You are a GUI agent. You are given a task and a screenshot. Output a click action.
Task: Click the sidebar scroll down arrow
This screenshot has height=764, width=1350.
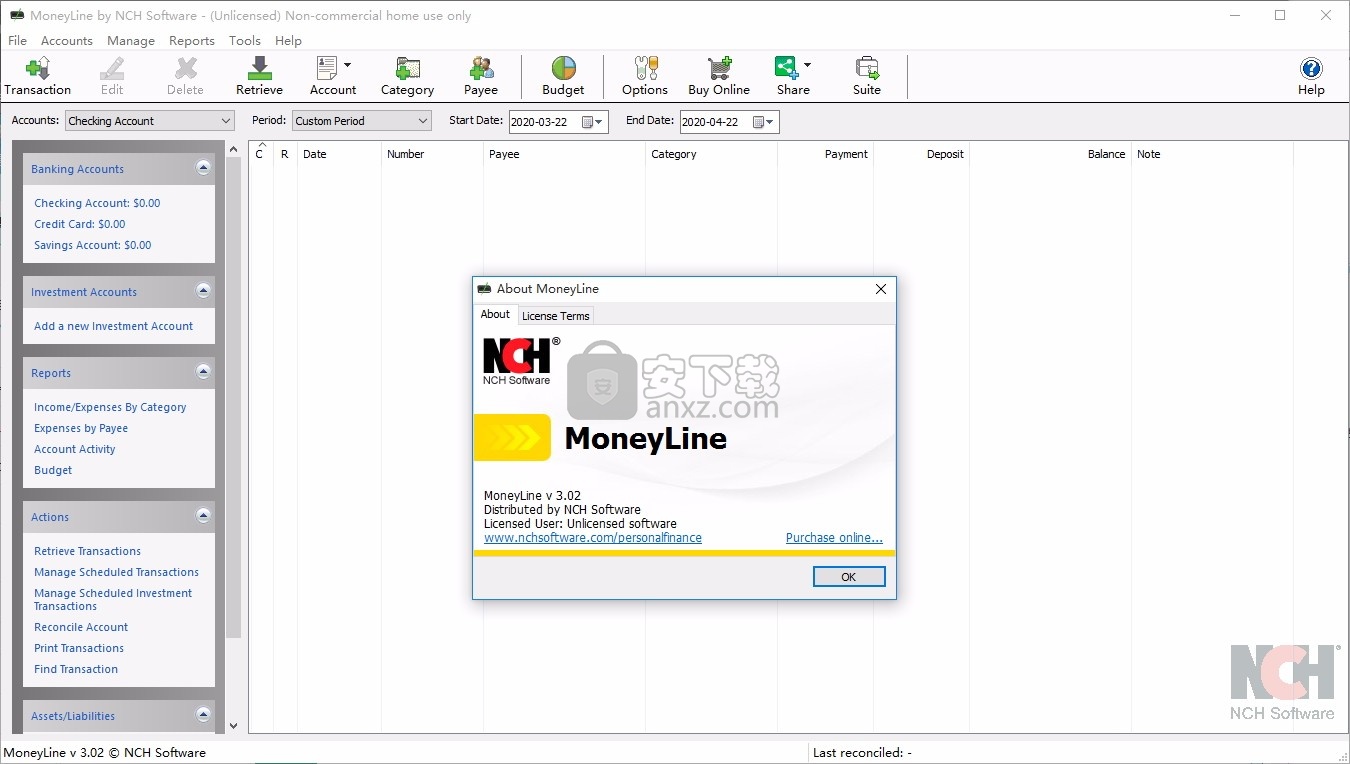pyautogui.click(x=233, y=726)
